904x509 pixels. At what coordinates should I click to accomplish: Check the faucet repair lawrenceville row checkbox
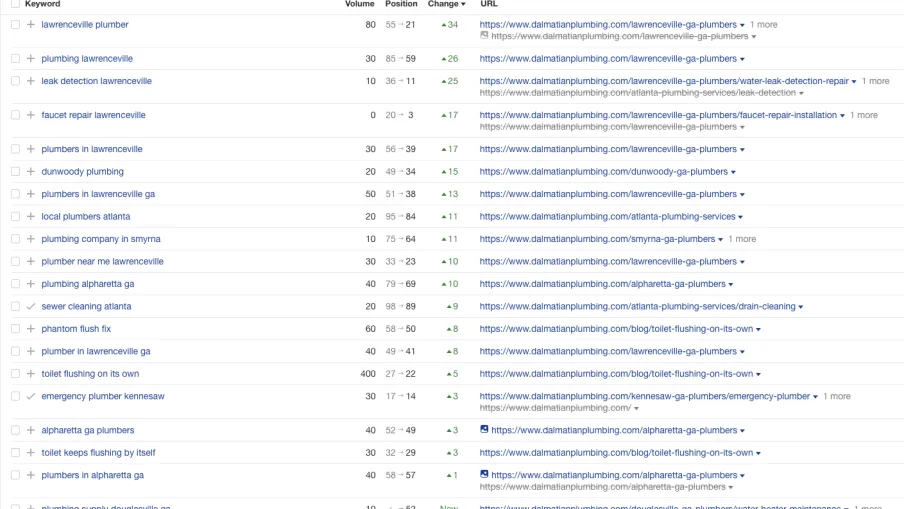tap(16, 115)
